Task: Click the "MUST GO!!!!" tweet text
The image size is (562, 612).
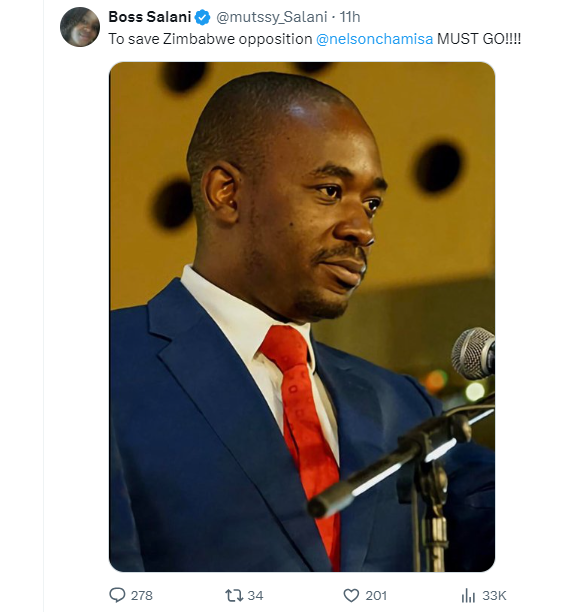Action: pyautogui.click(x=479, y=39)
